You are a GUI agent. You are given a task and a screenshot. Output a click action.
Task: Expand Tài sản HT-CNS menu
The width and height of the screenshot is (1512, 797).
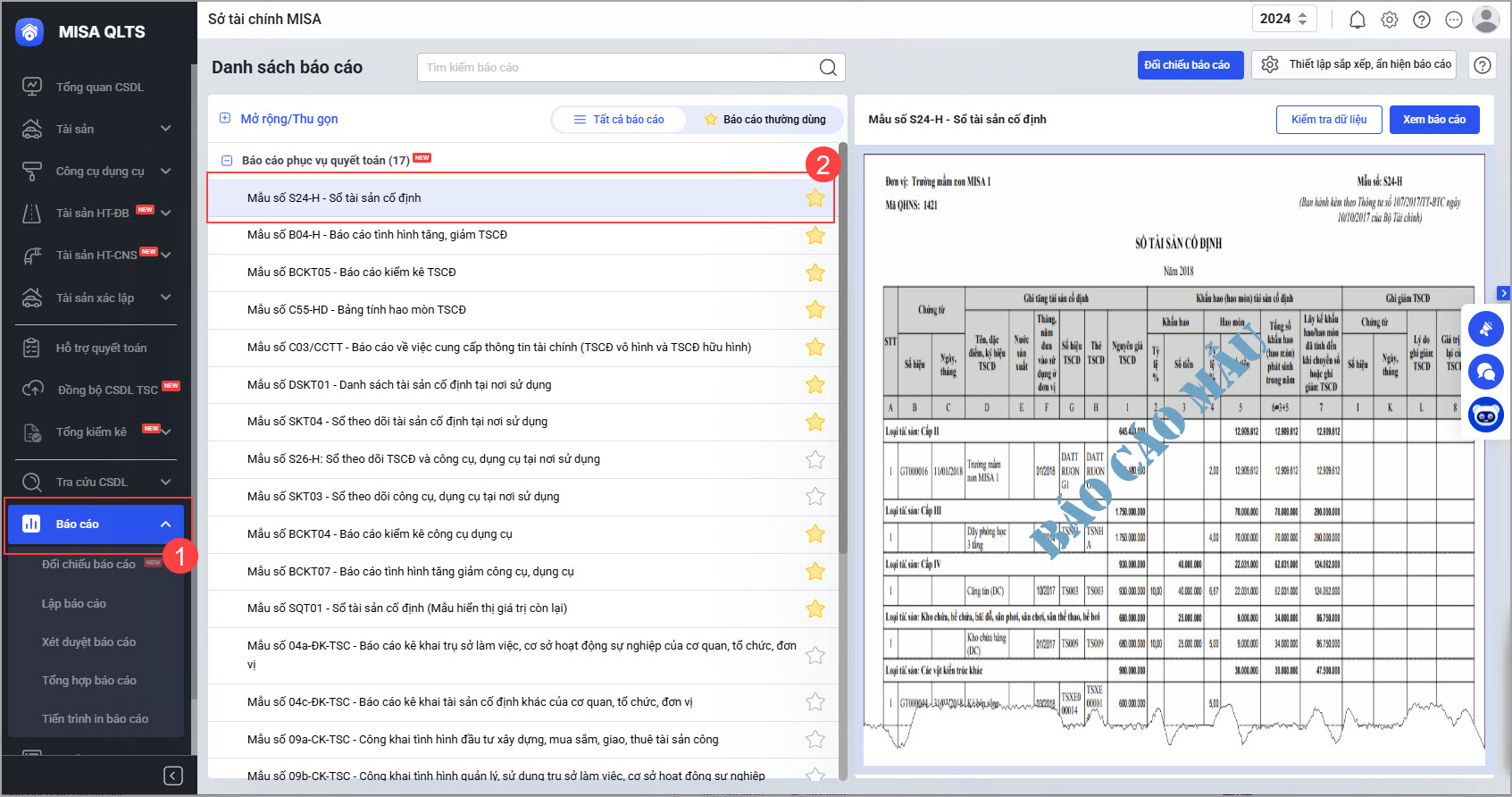pyautogui.click(x=166, y=255)
